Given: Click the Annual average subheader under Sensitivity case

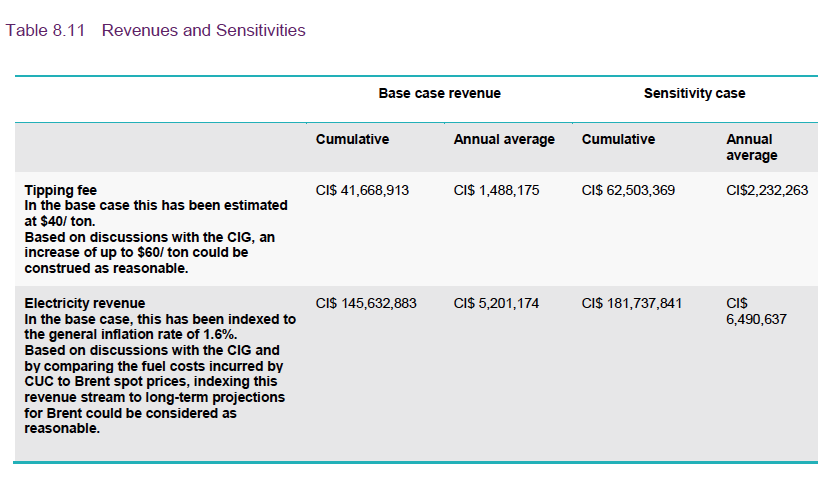Looking at the screenshot, I should coord(751,147).
